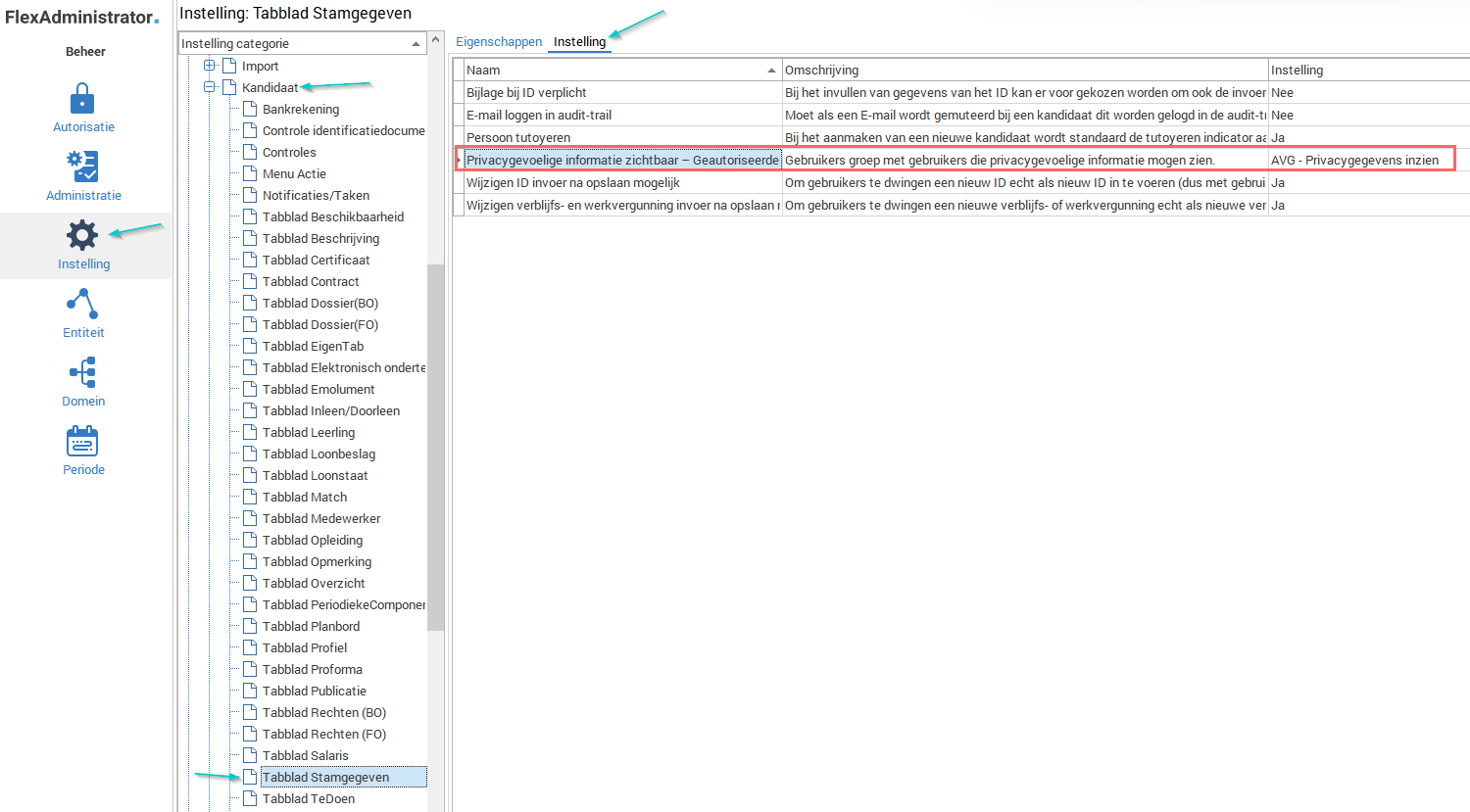Viewport: 1470px width, 812px height.
Task: Open the Entiteit icon in sidebar
Action: click(x=83, y=305)
